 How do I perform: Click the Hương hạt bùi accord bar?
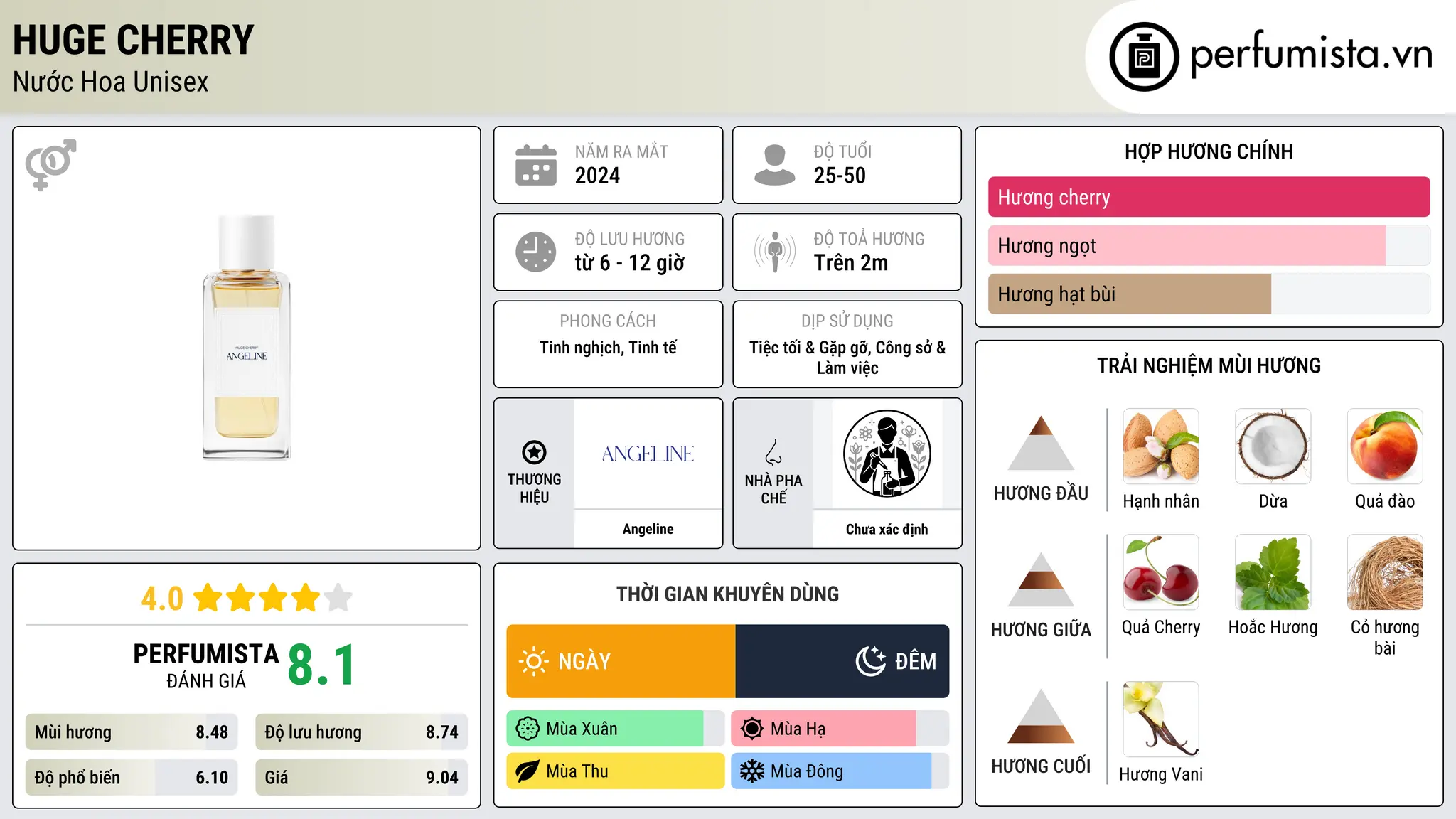(x=1209, y=294)
